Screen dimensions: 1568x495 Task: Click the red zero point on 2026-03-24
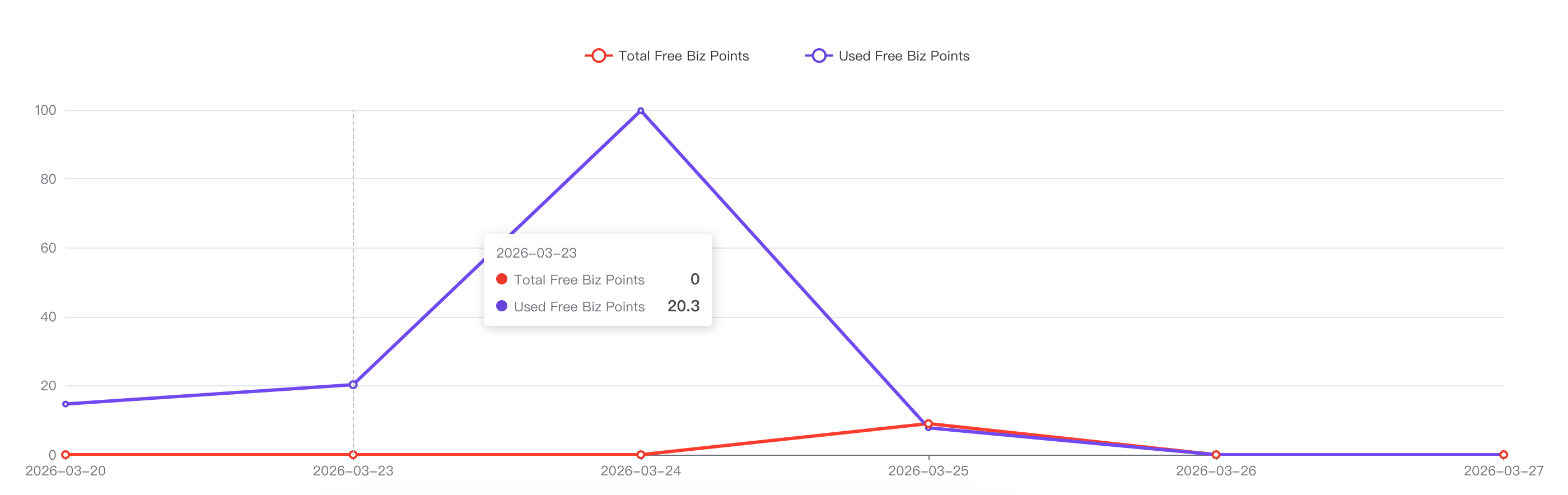tap(640, 455)
